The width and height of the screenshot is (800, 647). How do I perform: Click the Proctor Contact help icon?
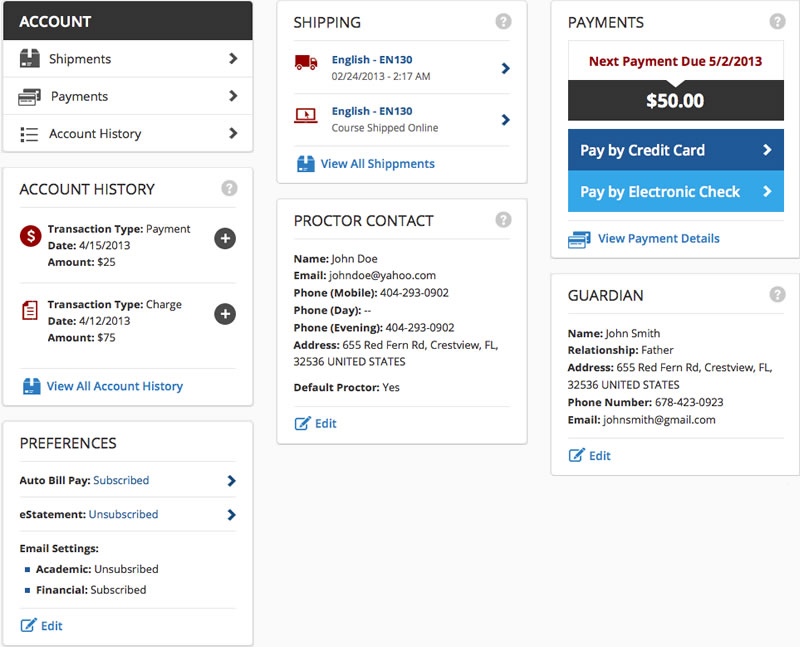pyautogui.click(x=503, y=219)
